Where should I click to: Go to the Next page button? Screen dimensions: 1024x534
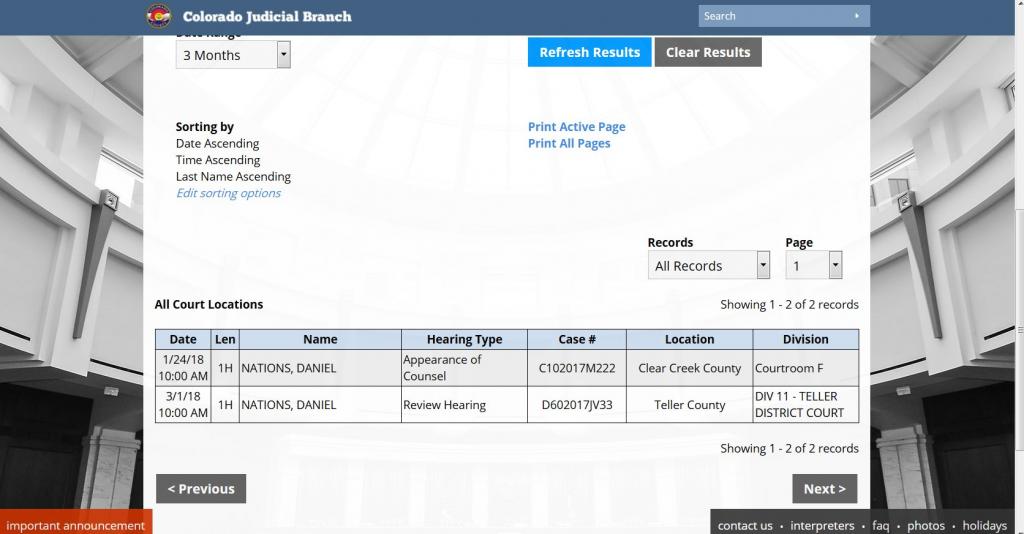(x=824, y=489)
